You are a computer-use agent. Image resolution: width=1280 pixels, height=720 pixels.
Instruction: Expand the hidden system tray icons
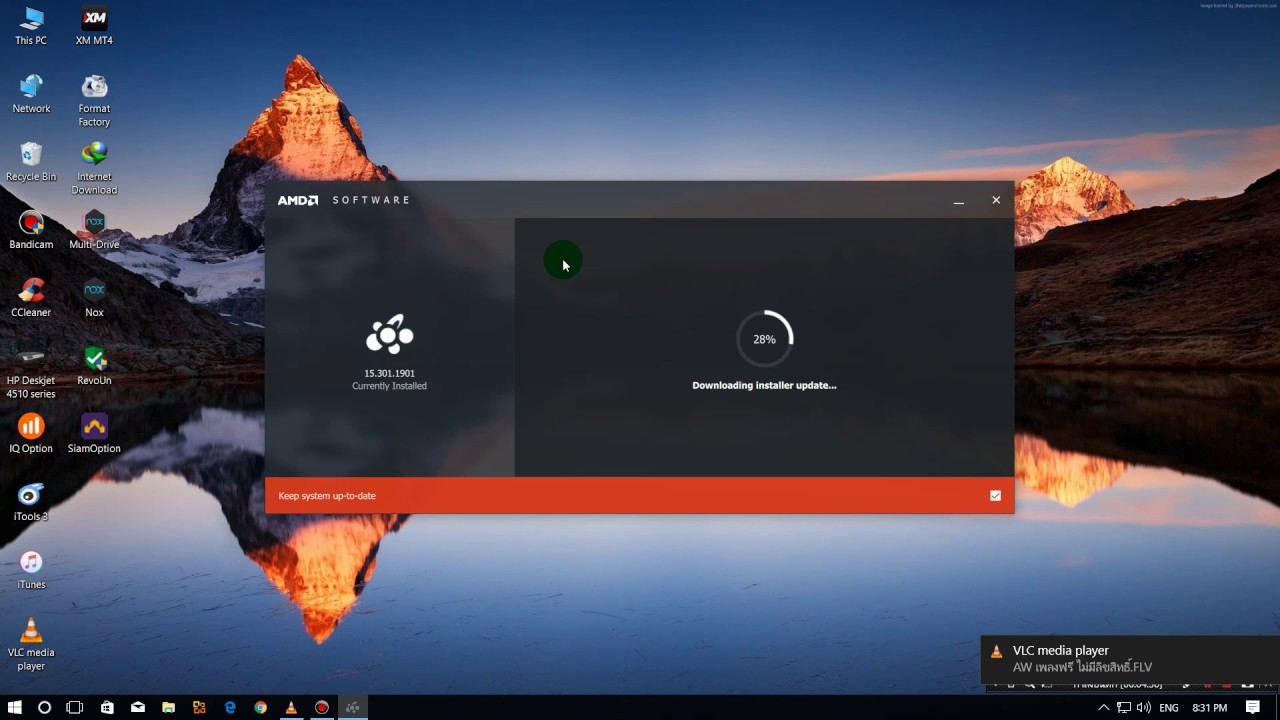coord(1103,707)
